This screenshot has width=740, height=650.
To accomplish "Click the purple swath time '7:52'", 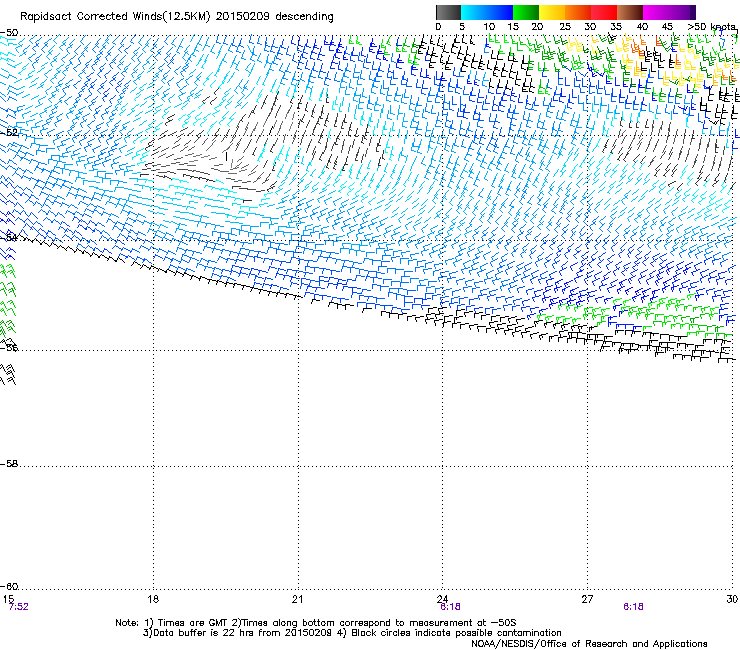I will point(18,607).
